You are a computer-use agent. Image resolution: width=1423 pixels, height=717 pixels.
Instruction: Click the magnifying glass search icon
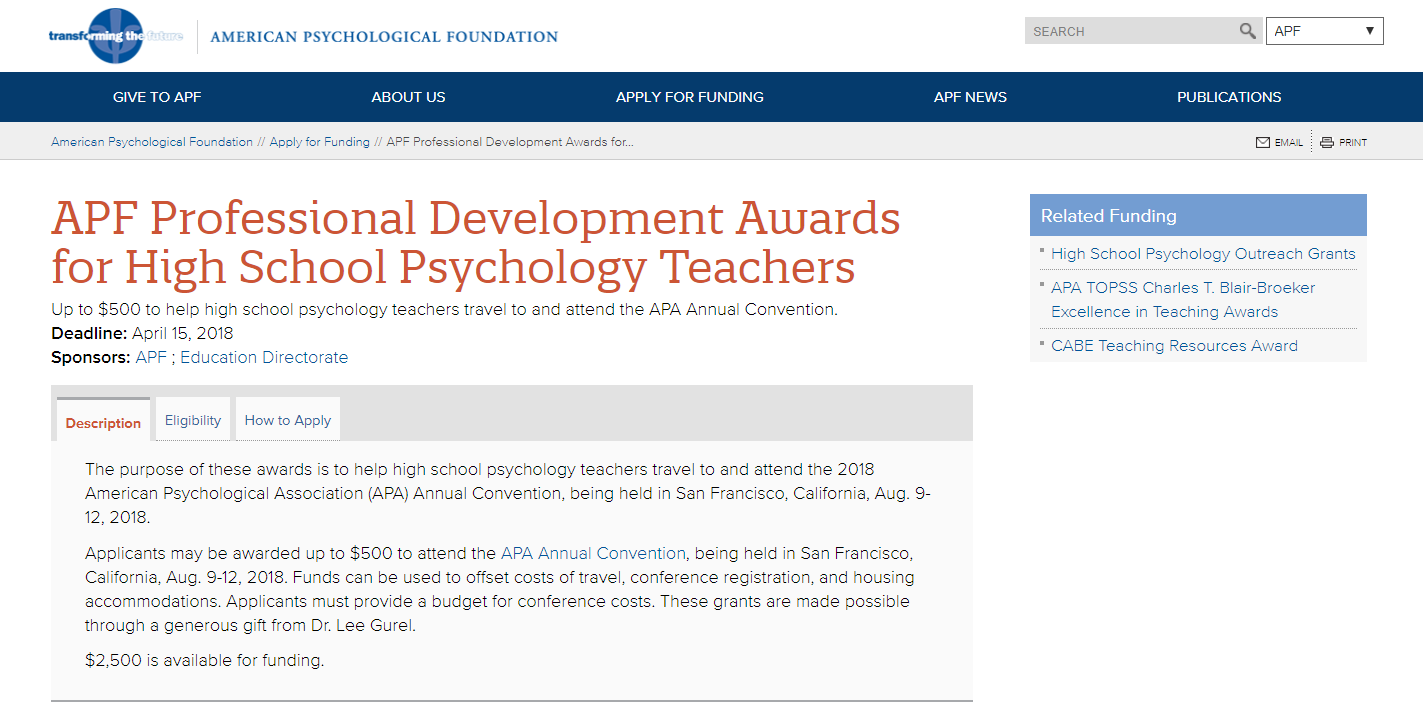tap(1247, 30)
